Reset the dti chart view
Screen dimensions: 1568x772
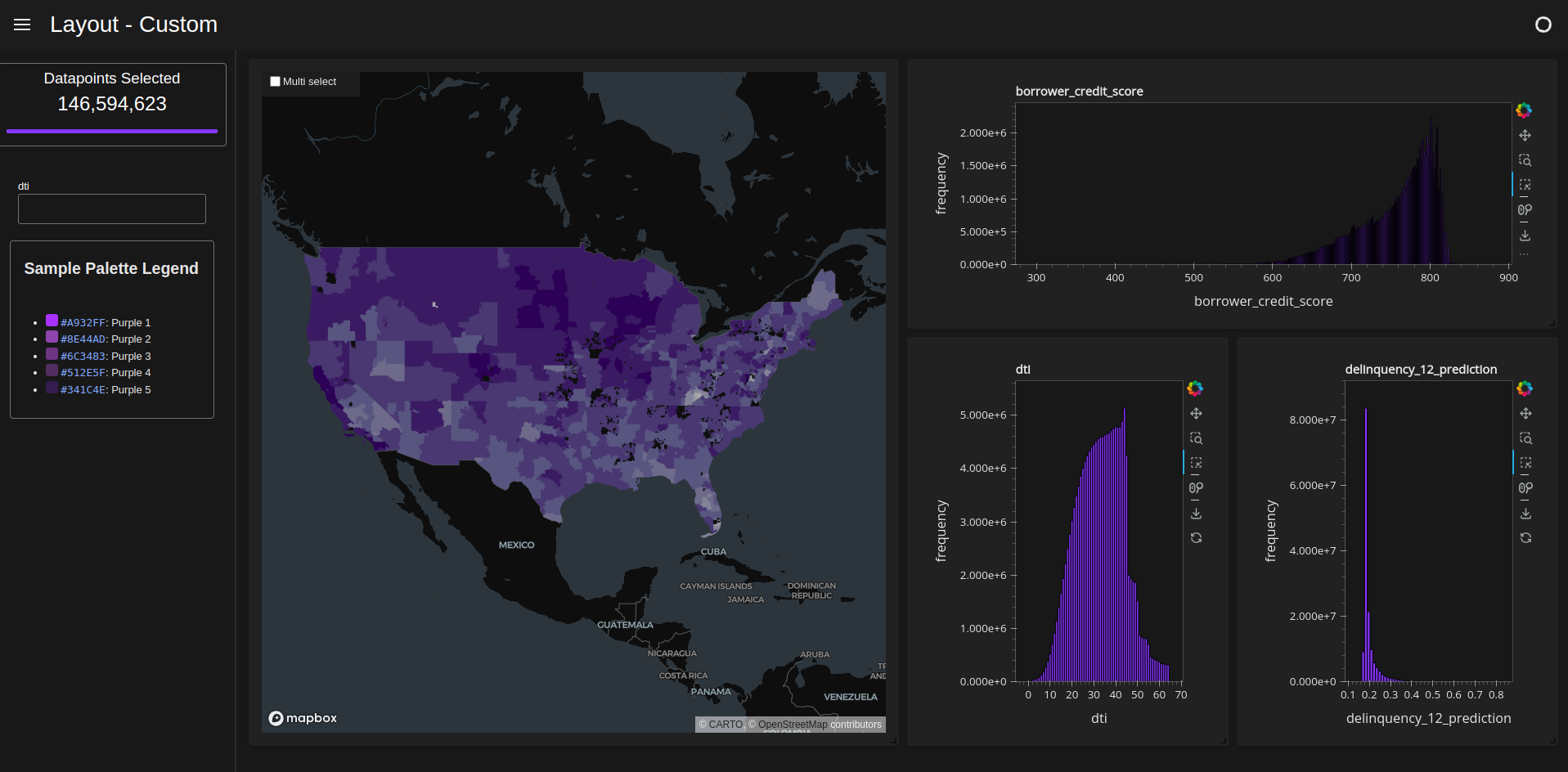click(1196, 538)
